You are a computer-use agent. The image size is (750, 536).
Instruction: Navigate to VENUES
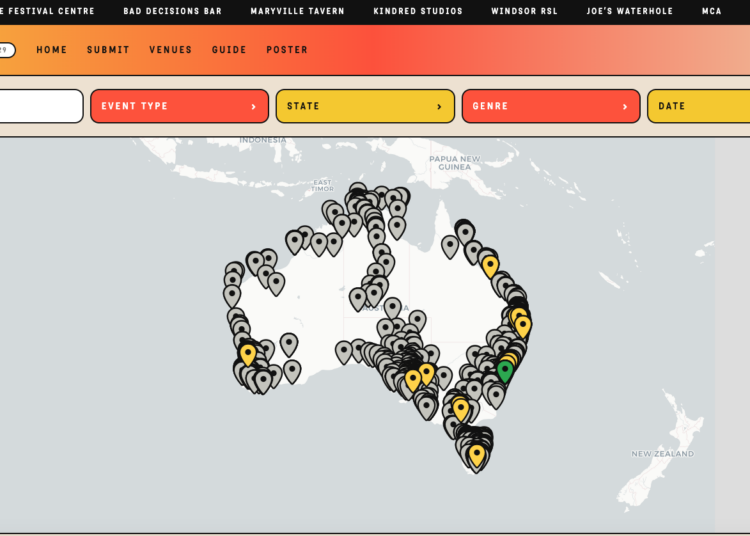[170, 50]
